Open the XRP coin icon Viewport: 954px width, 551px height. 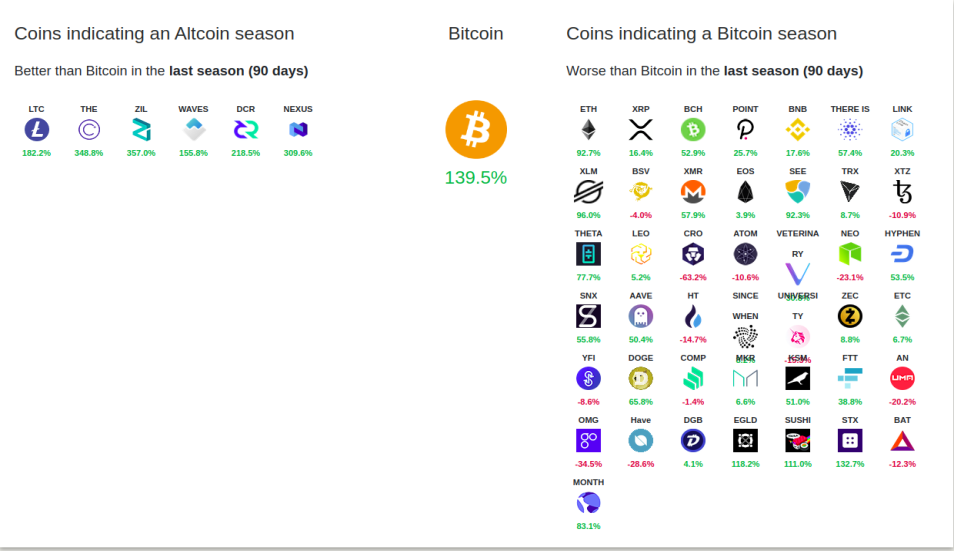pyautogui.click(x=641, y=130)
